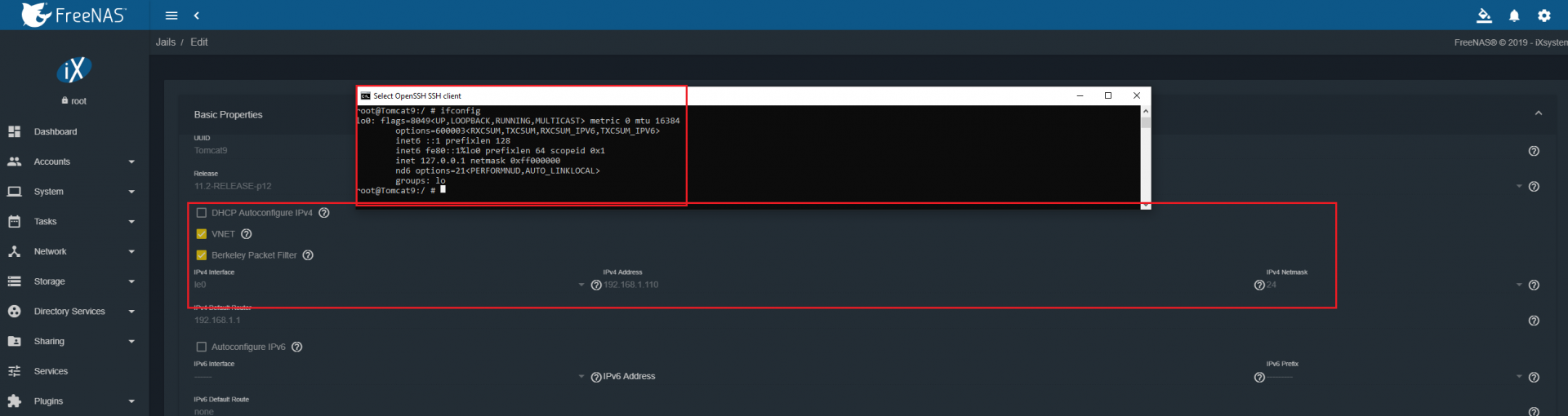The image size is (1568, 416).
Task: Click the Network icon in sidebar
Action: [x=14, y=251]
